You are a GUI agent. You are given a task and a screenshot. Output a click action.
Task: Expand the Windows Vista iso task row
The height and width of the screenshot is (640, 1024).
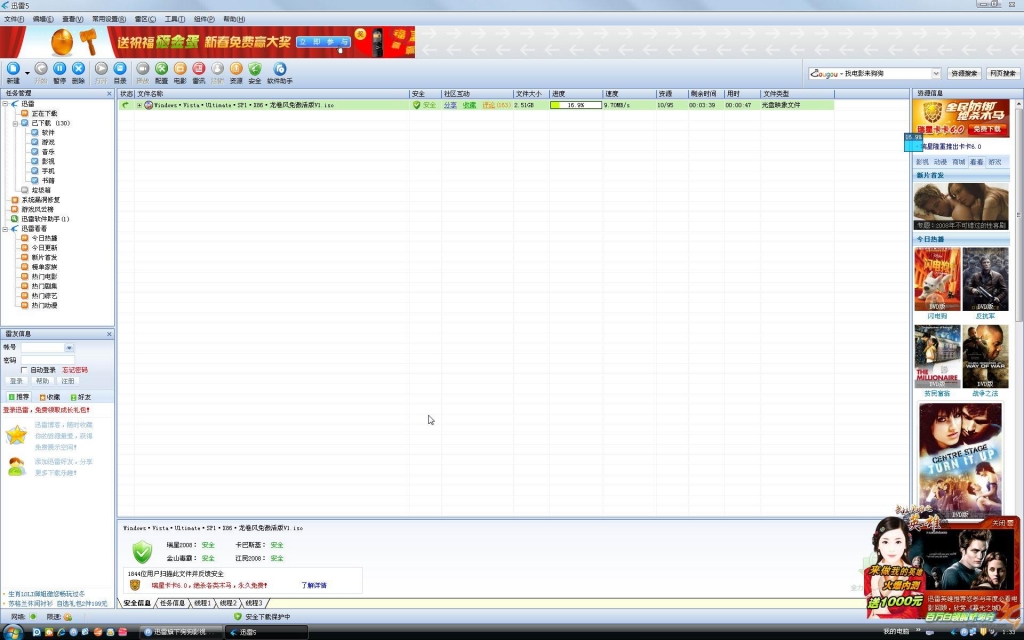(x=139, y=105)
